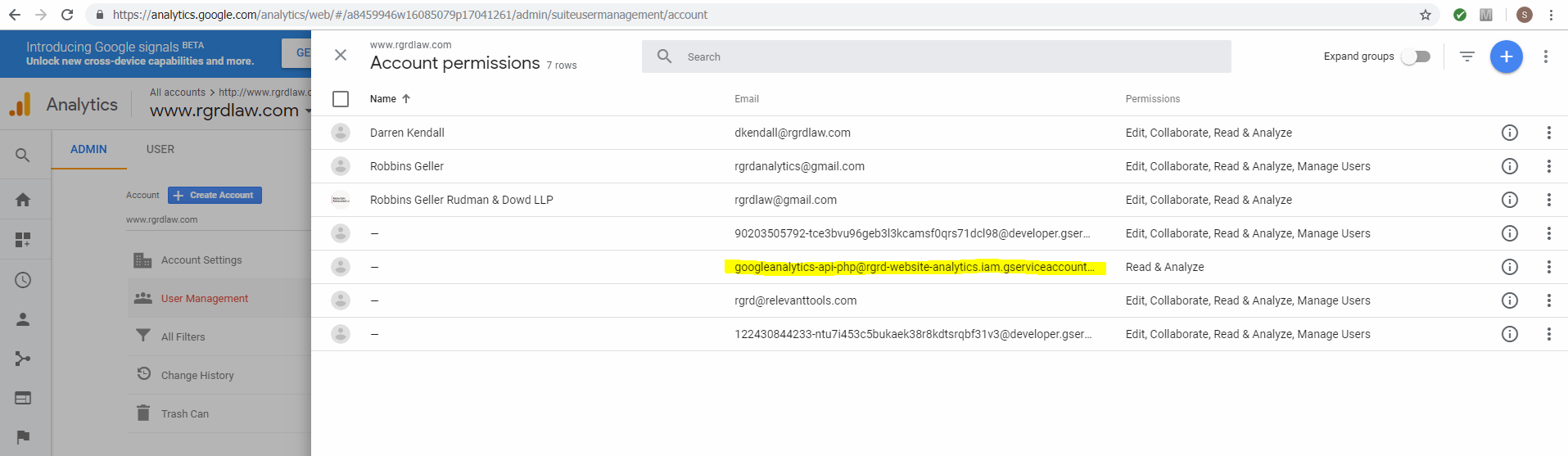
Task: Toggle the Expand groups switch
Action: [x=1416, y=56]
